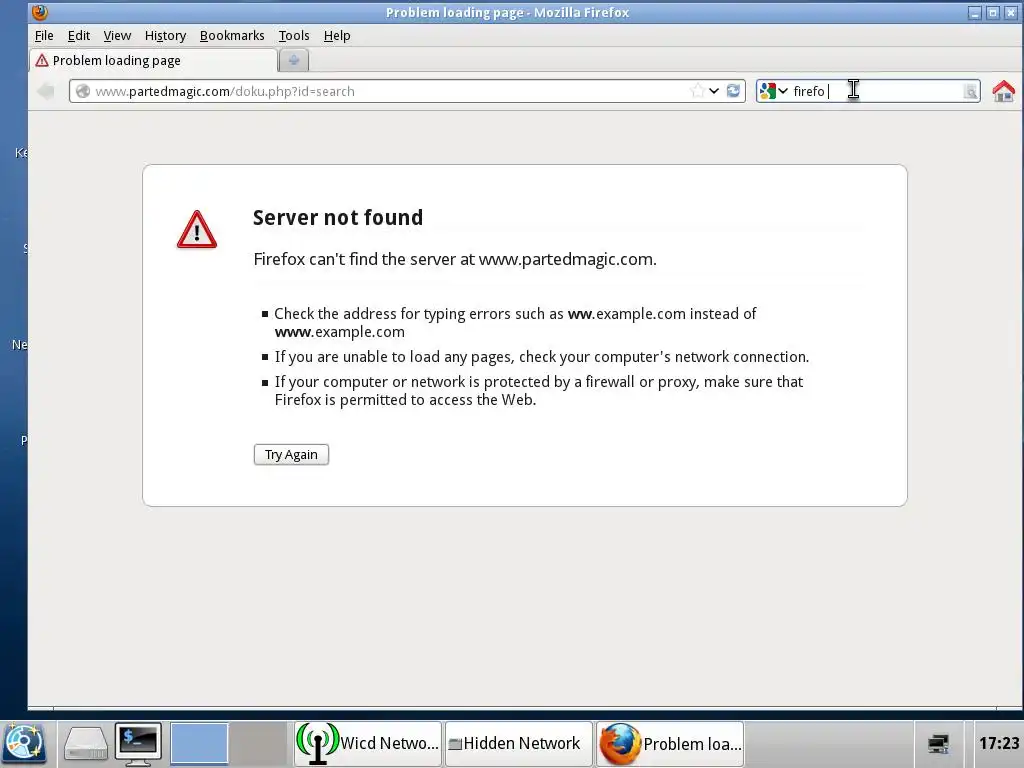Click the network tray icon
The image size is (1024, 768).
(x=938, y=744)
